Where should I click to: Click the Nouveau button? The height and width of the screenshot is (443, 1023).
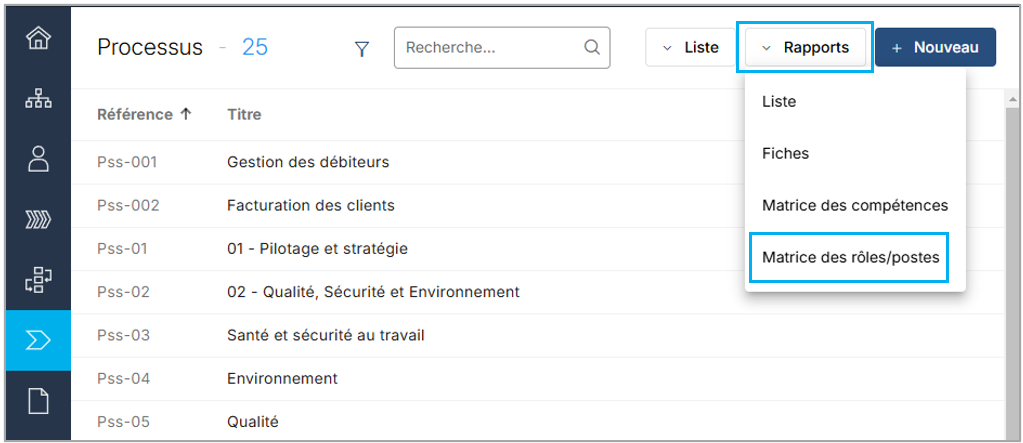tap(935, 47)
